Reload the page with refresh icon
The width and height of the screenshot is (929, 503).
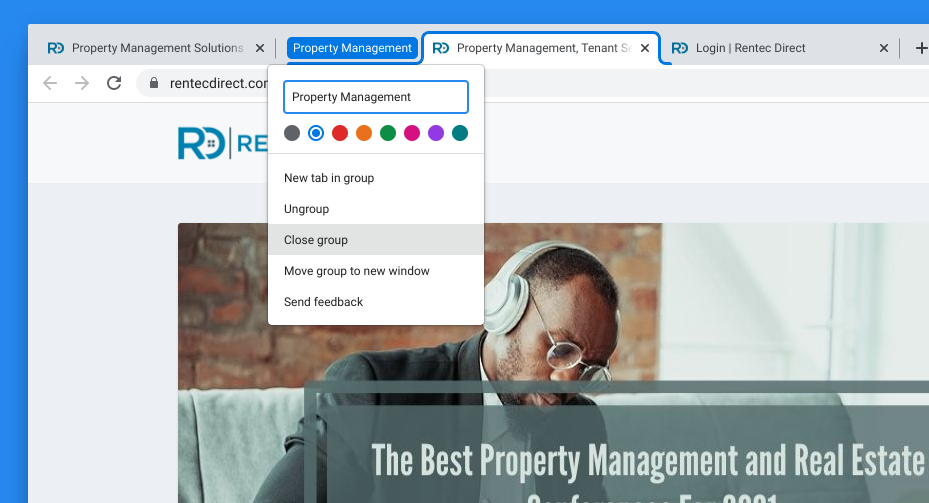[x=114, y=83]
